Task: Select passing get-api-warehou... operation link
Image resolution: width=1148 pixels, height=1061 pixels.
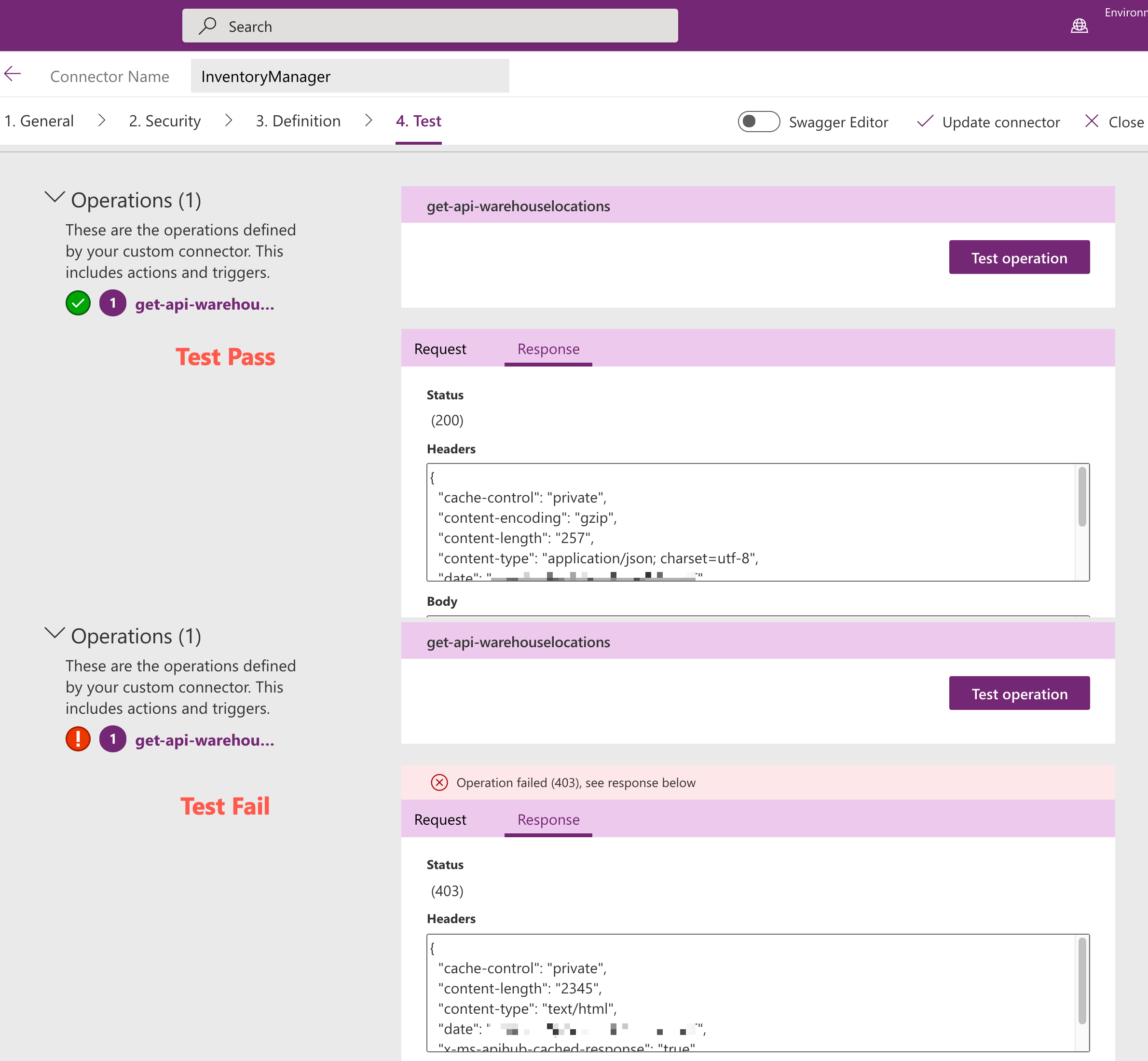Action: click(205, 304)
